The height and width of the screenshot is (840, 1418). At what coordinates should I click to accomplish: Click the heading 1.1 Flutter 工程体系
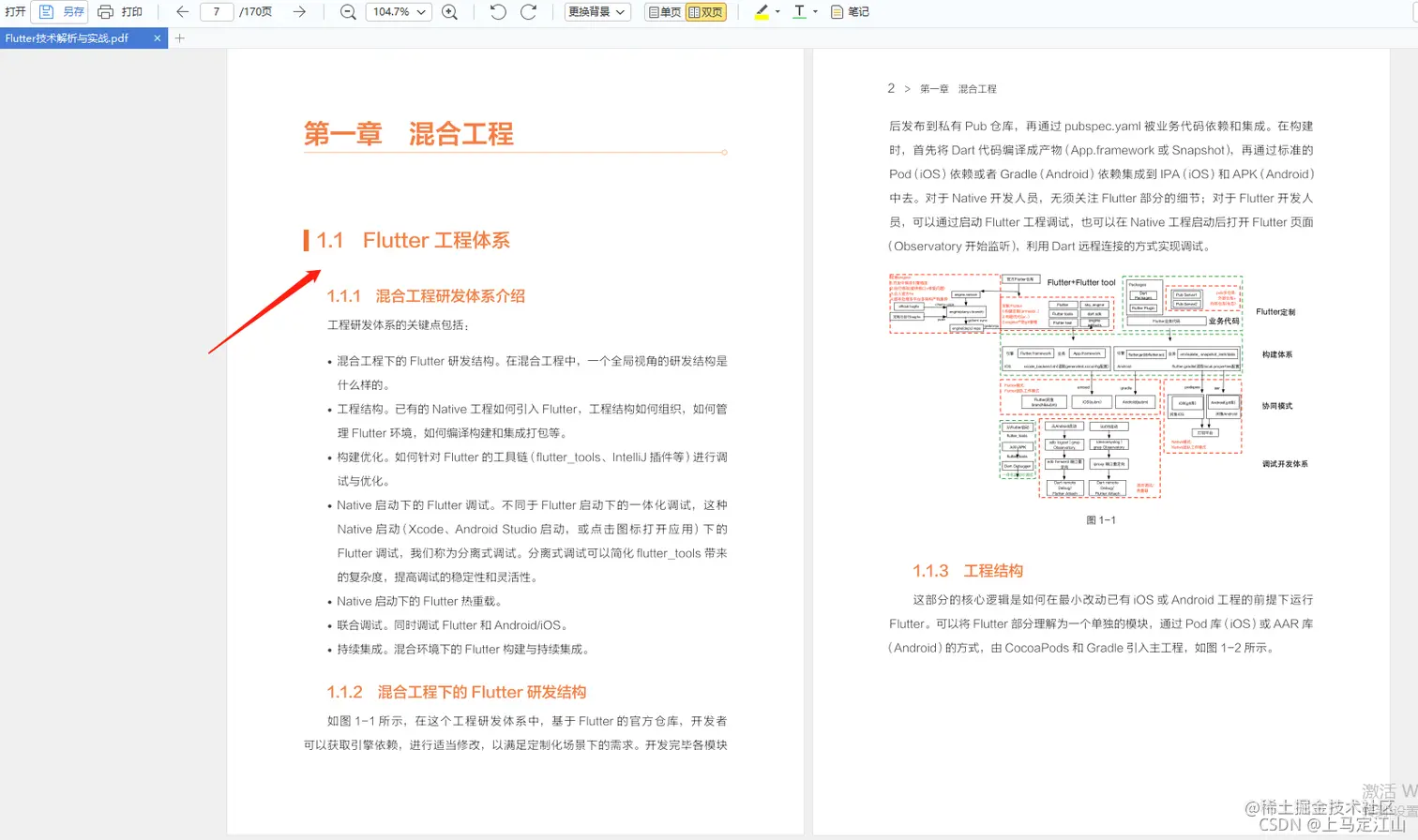pos(414,240)
